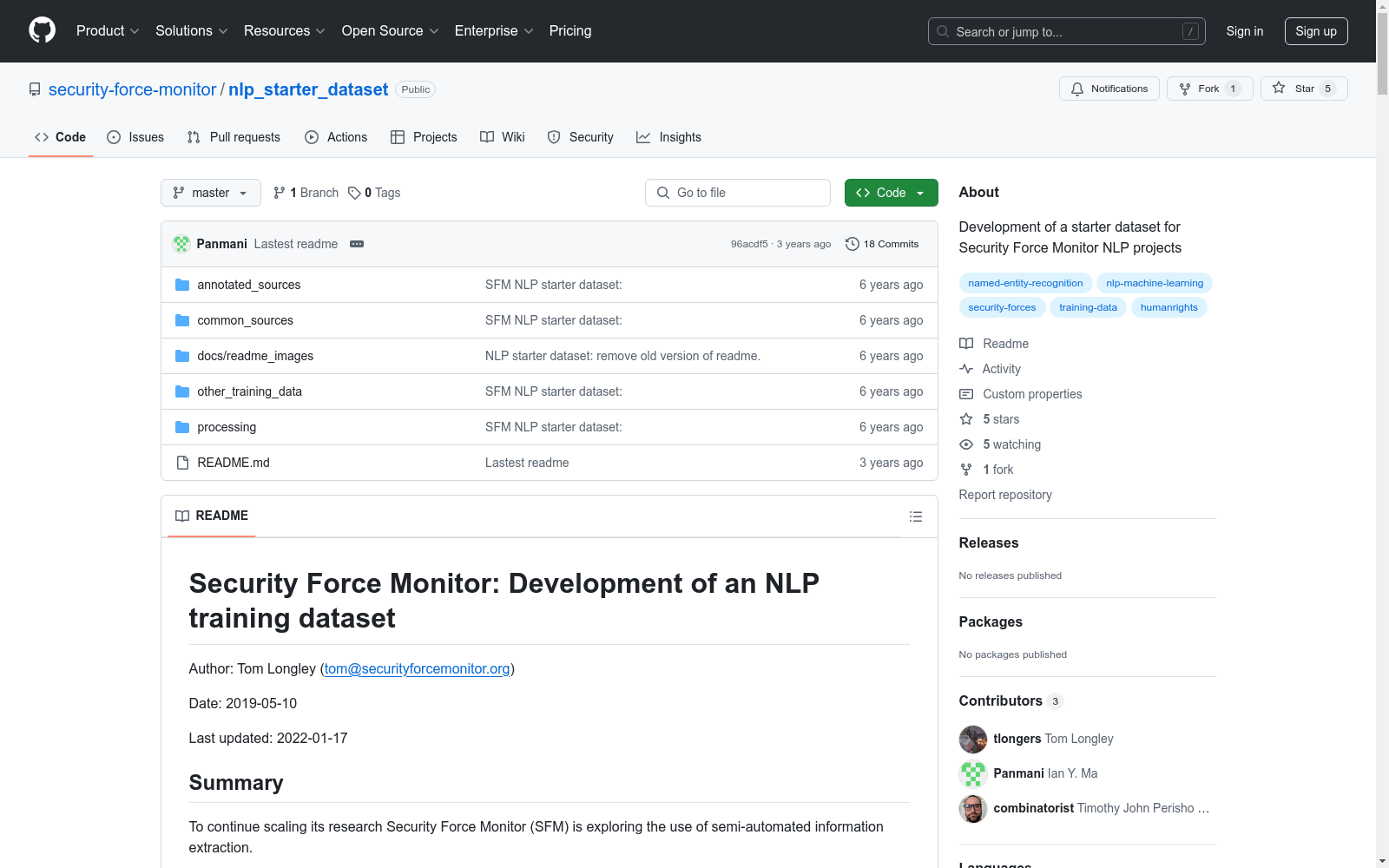The image size is (1389, 868).
Task: Select the named-entity-recognition topic tag
Action: [x=1025, y=283]
